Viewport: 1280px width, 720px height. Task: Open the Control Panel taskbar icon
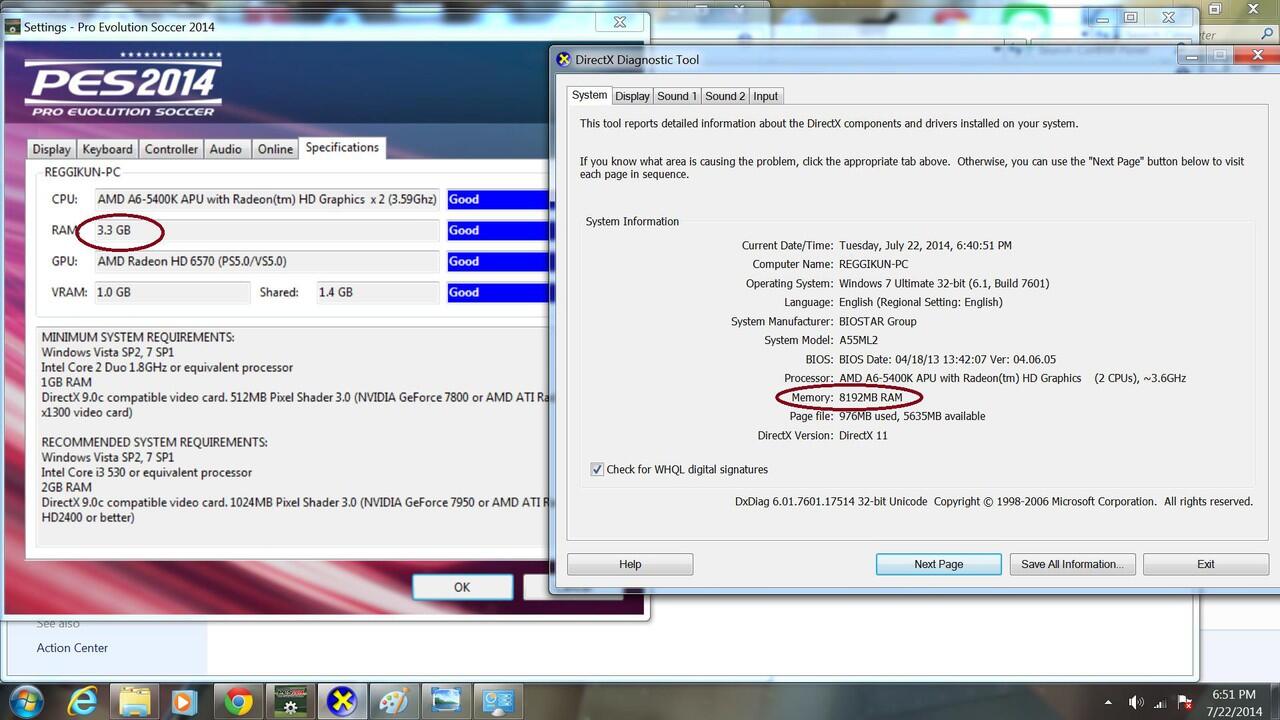coord(498,701)
